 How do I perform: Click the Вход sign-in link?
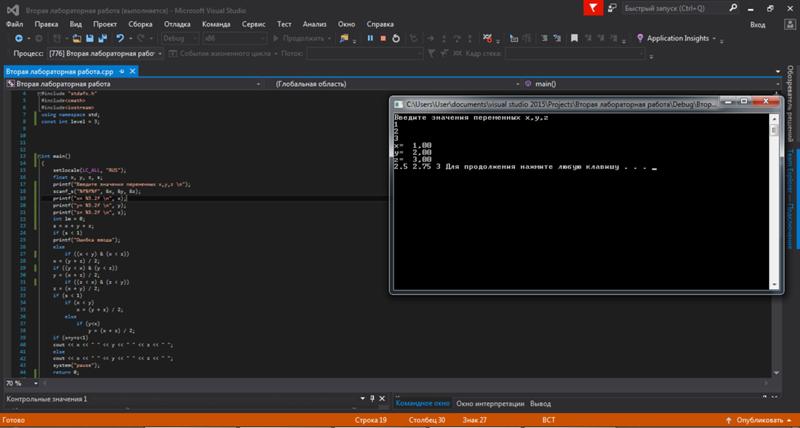(x=758, y=24)
